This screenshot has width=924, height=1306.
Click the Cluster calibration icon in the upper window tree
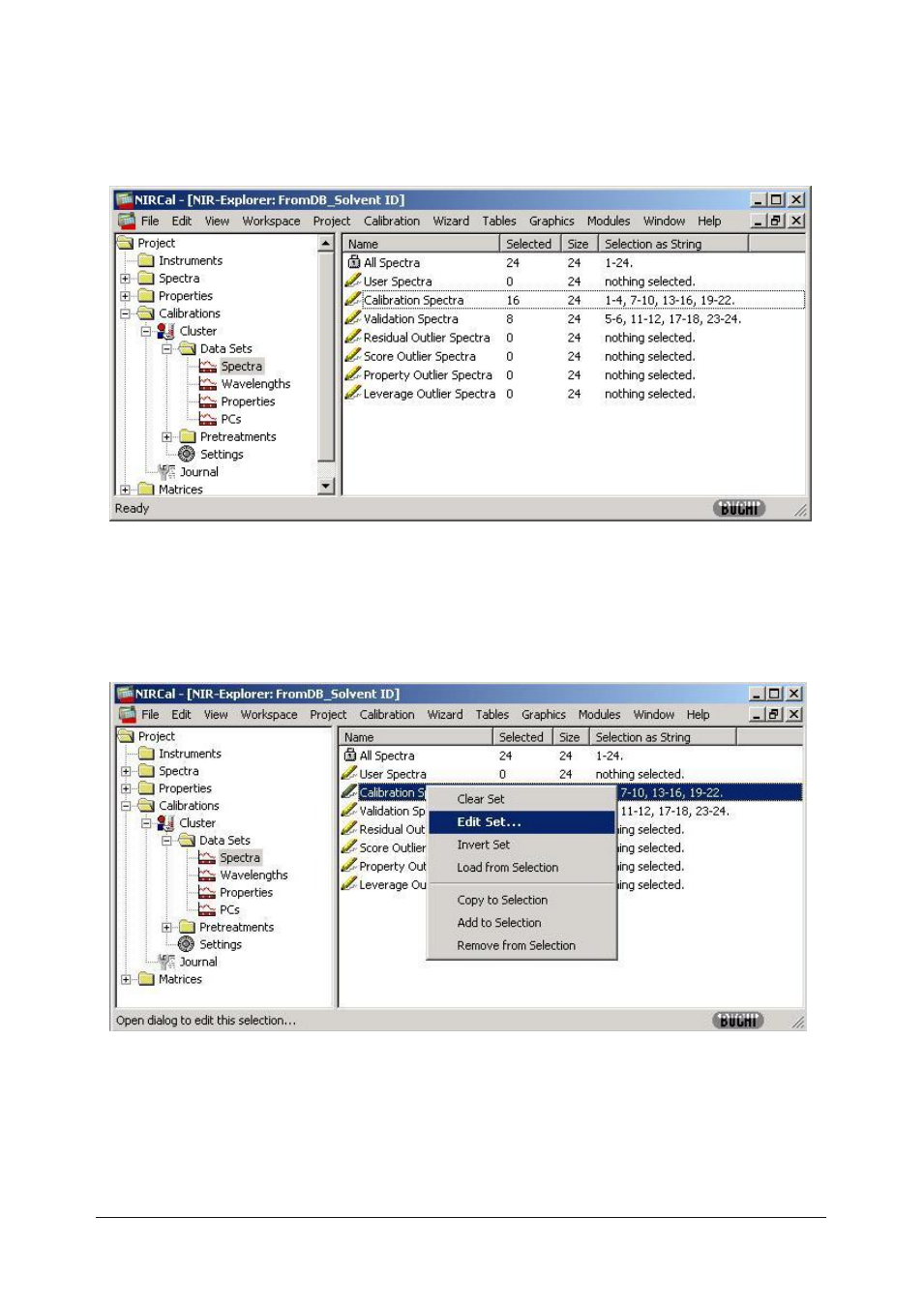(x=165, y=331)
